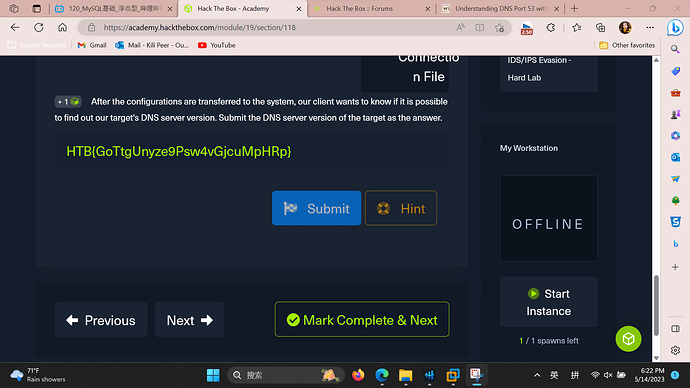Screen dimensions: 690x388
Task: Click the page vertical scrollbar thumb
Action: click(x=656, y=305)
